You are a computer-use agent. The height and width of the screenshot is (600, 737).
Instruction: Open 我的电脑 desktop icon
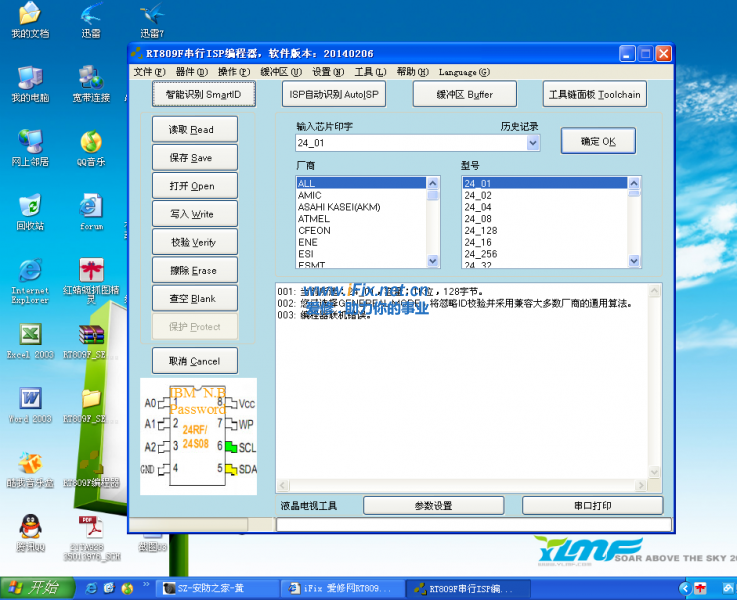click(30, 79)
